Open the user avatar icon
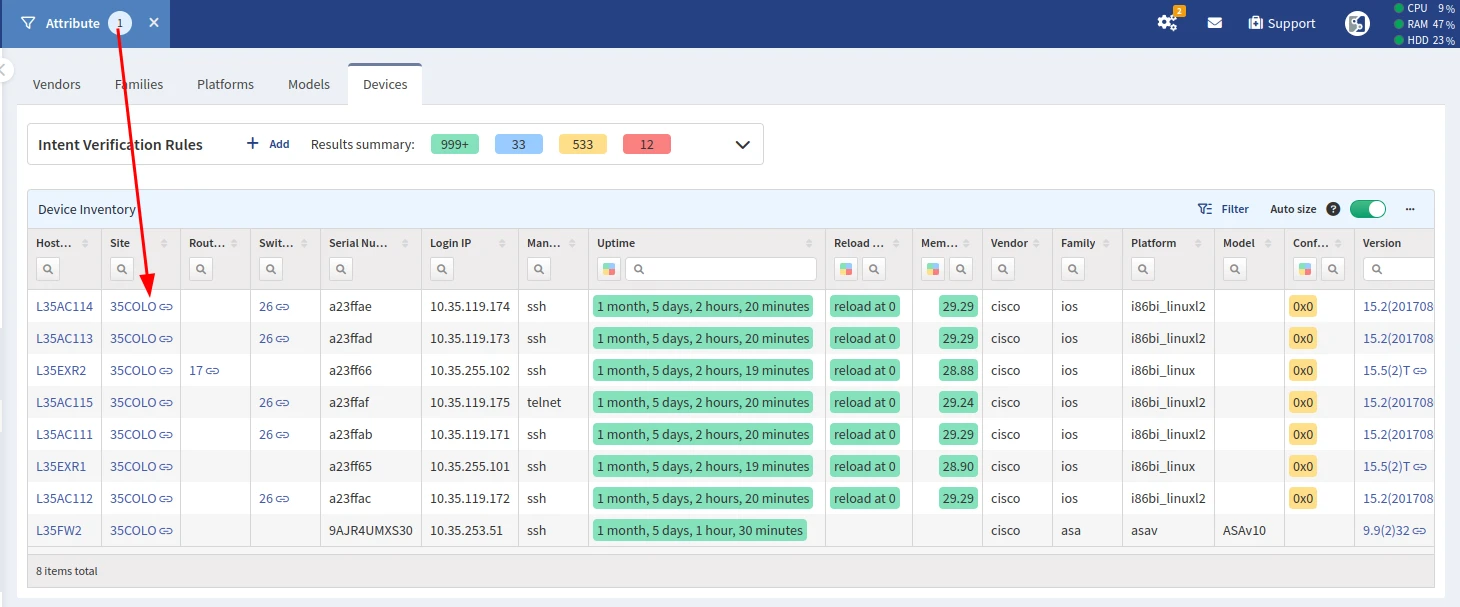The width and height of the screenshot is (1460, 607). point(1357,23)
